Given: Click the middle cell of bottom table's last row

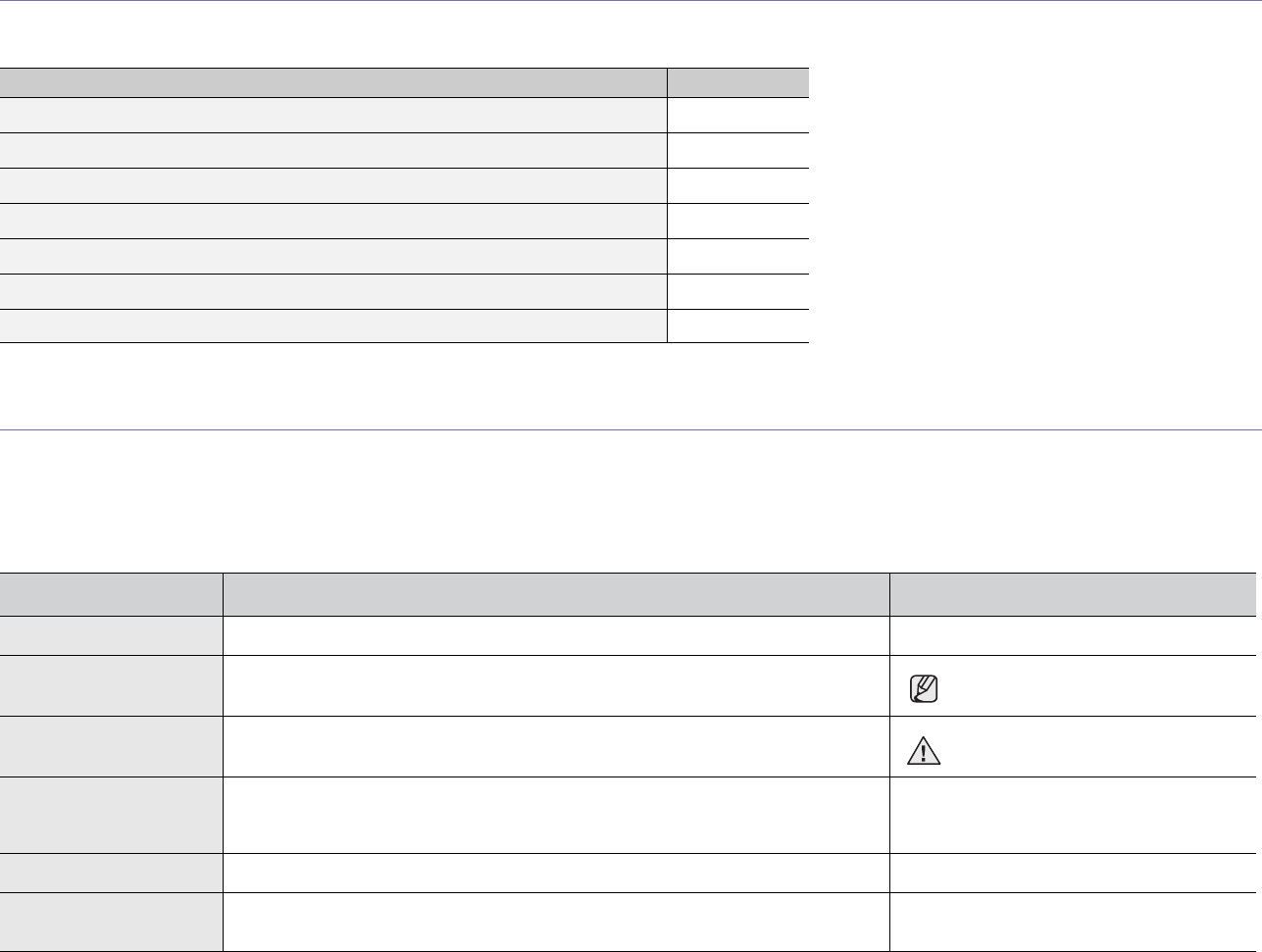Looking at the screenshot, I should click(x=555, y=922).
